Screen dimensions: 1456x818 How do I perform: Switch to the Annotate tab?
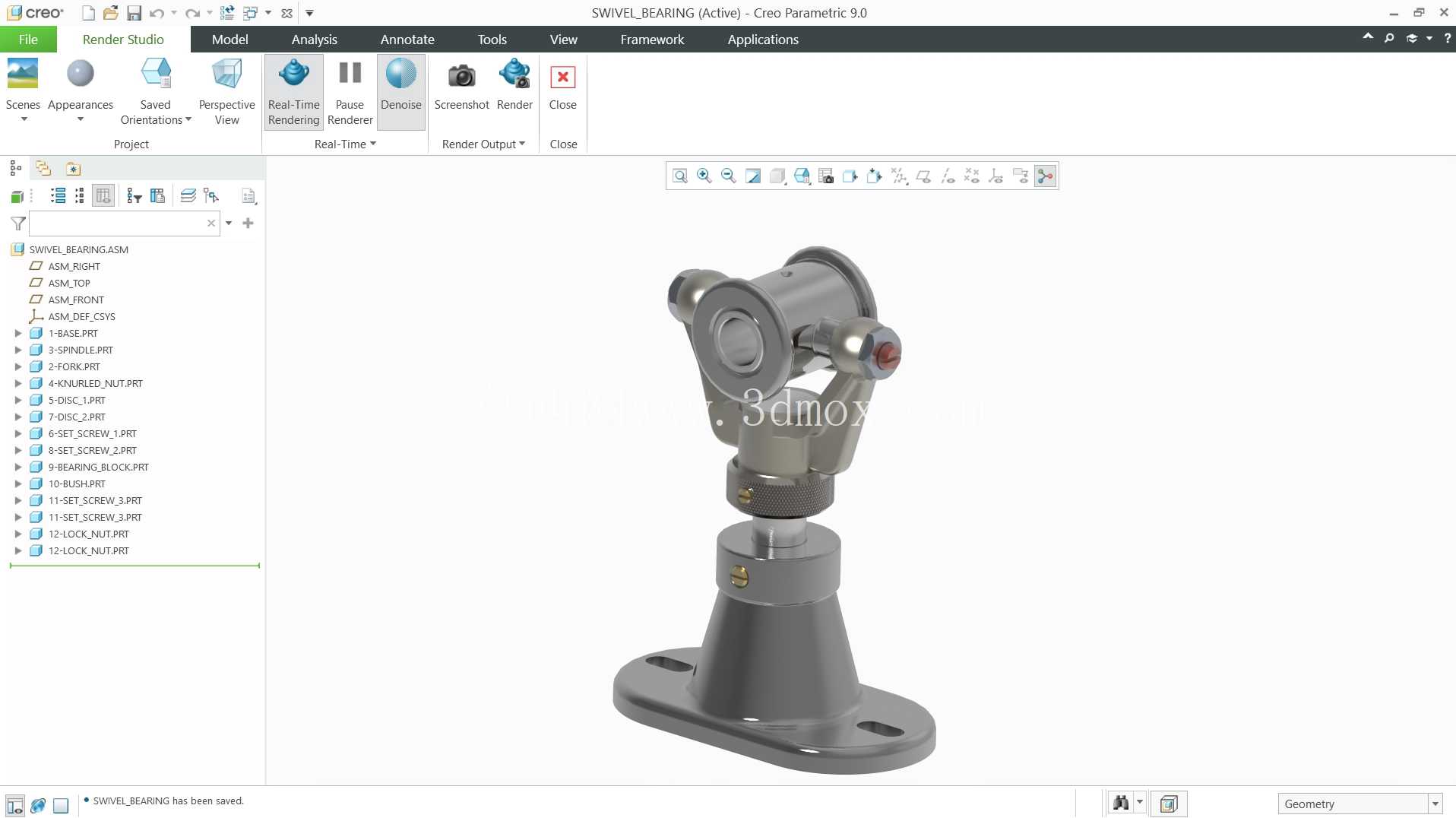tap(407, 40)
